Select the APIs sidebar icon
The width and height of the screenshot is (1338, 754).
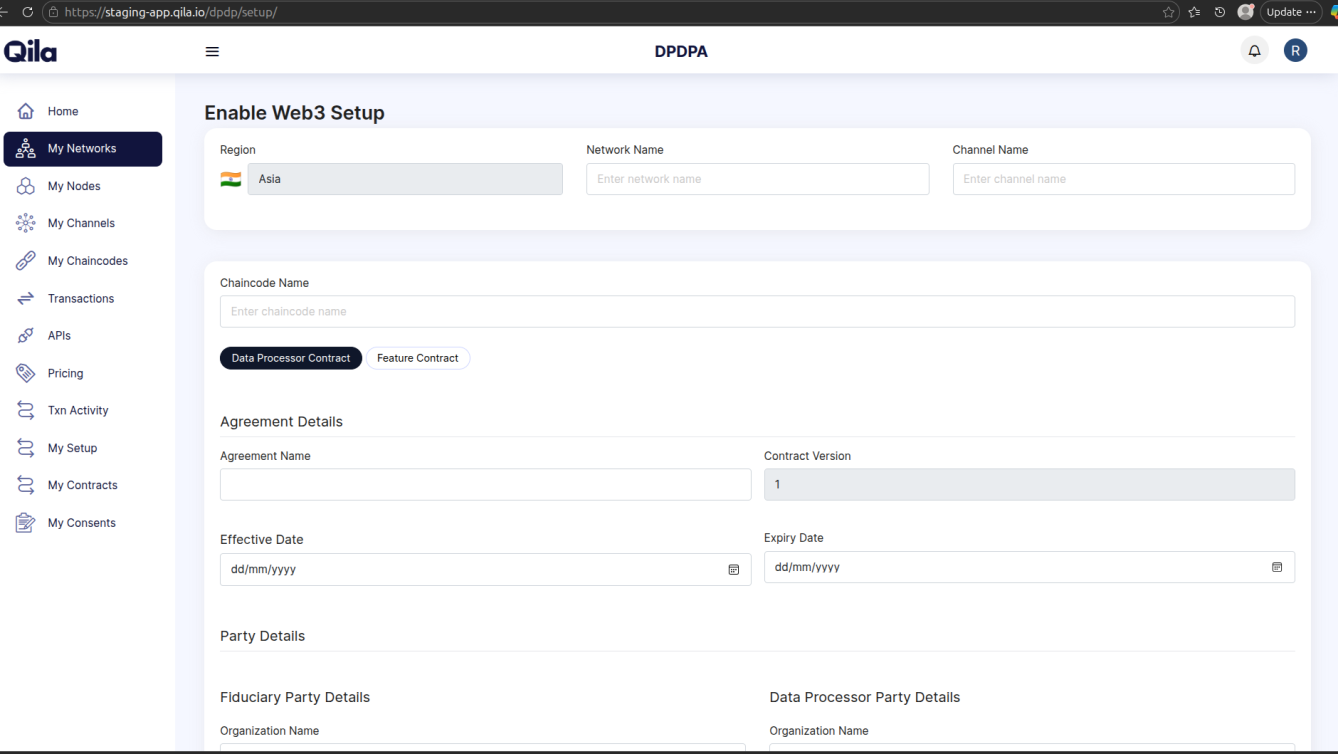[25, 335]
